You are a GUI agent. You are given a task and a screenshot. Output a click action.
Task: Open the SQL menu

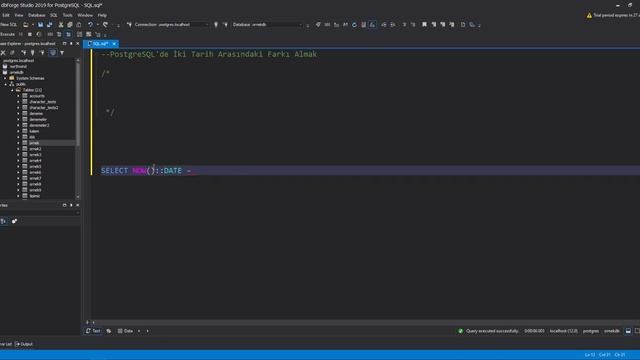point(54,15)
